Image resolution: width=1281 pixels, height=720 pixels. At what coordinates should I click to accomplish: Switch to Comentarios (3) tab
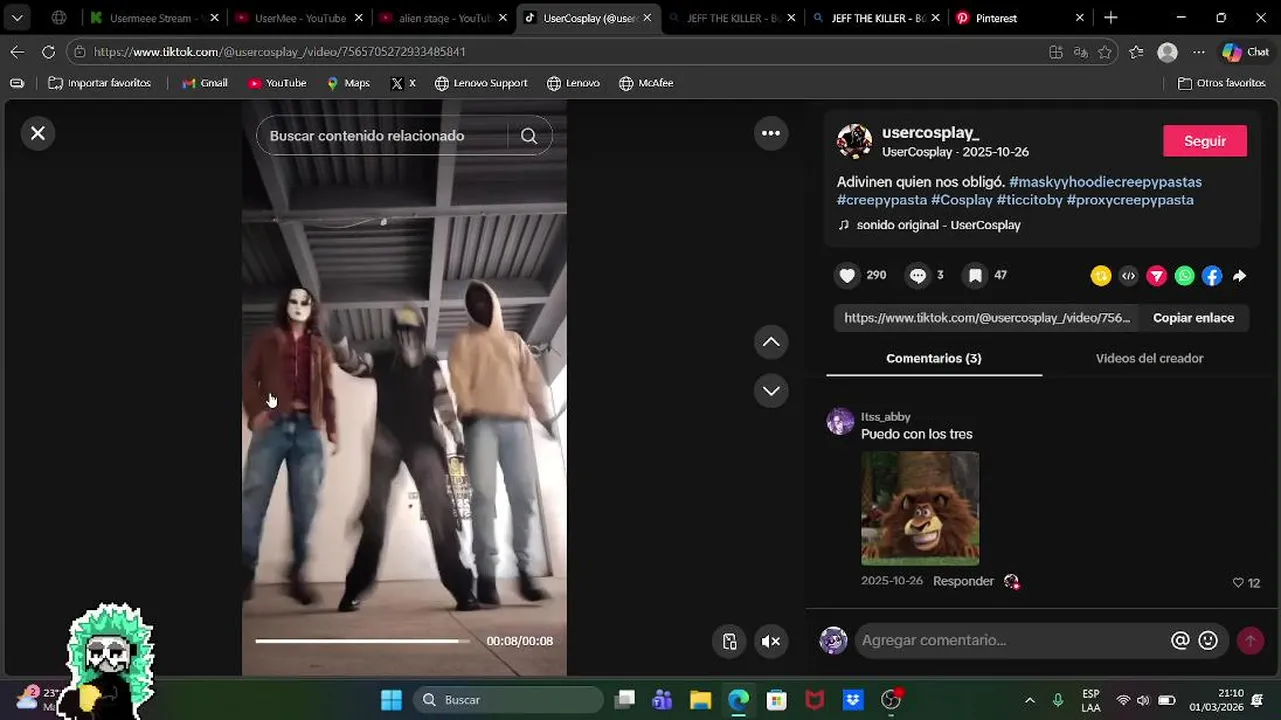934,358
